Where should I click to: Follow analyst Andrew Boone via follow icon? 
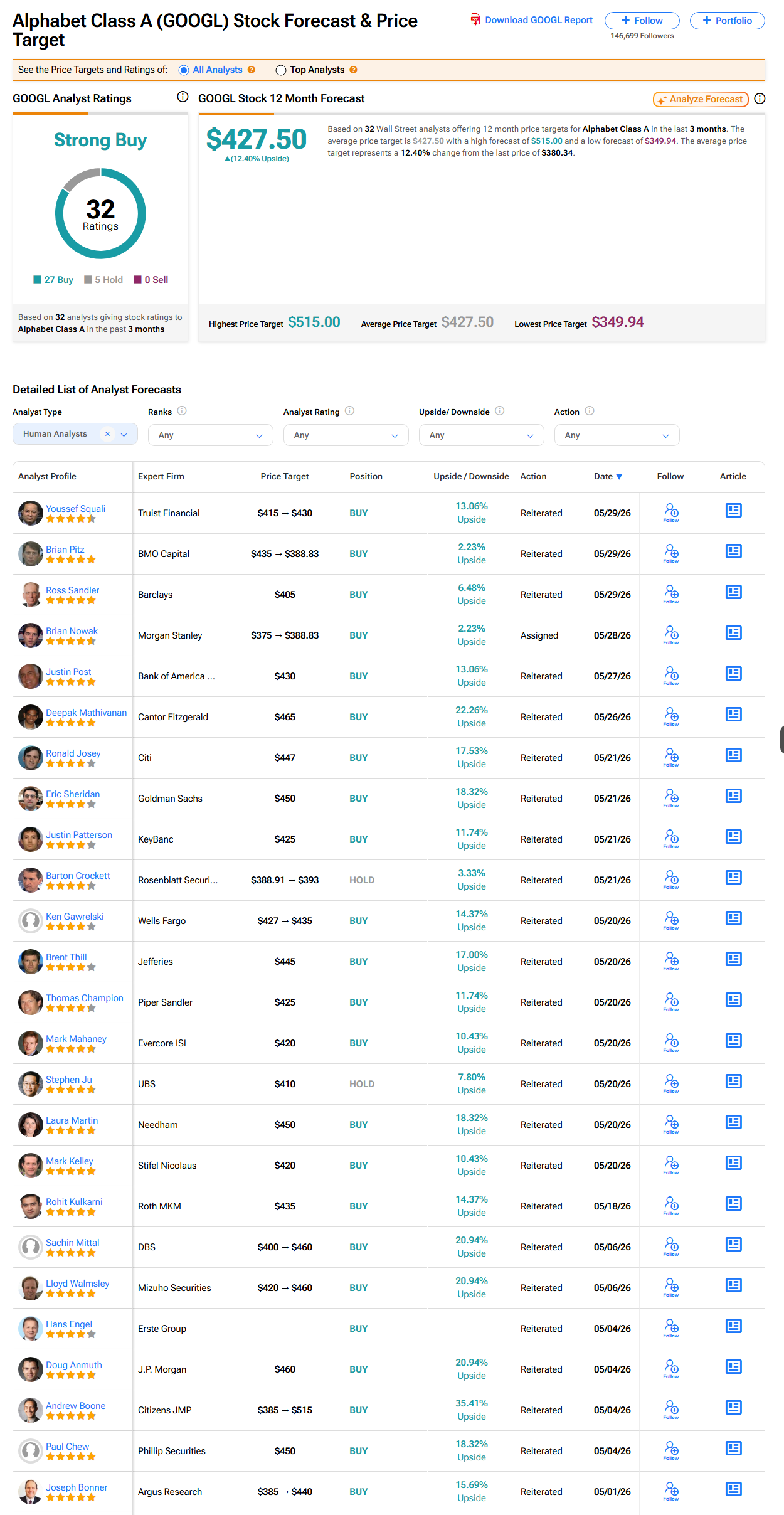[x=671, y=1410]
